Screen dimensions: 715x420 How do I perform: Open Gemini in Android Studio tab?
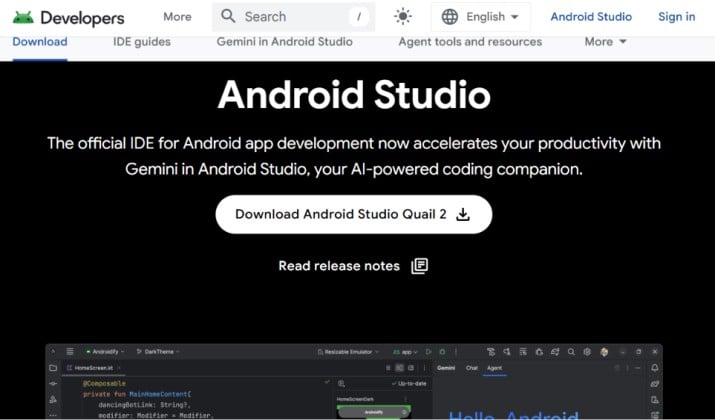[285, 41]
